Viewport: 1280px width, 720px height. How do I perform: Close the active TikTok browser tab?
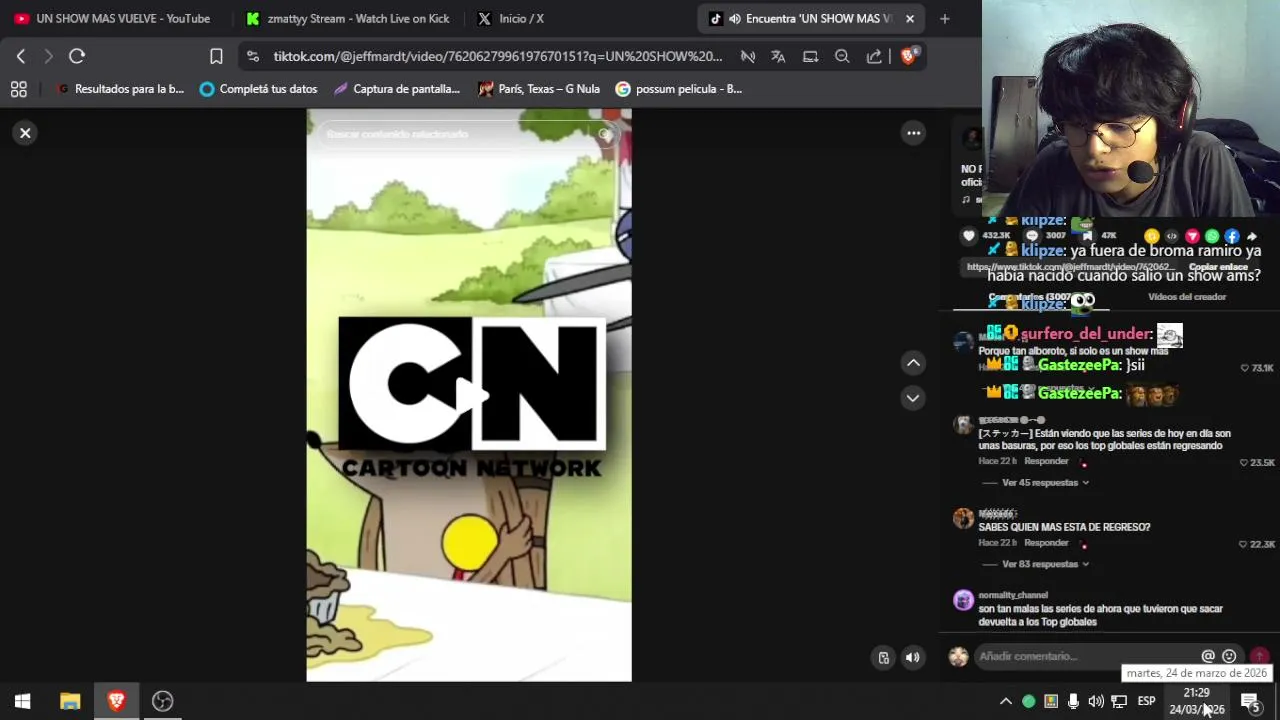pyautogui.click(x=910, y=18)
